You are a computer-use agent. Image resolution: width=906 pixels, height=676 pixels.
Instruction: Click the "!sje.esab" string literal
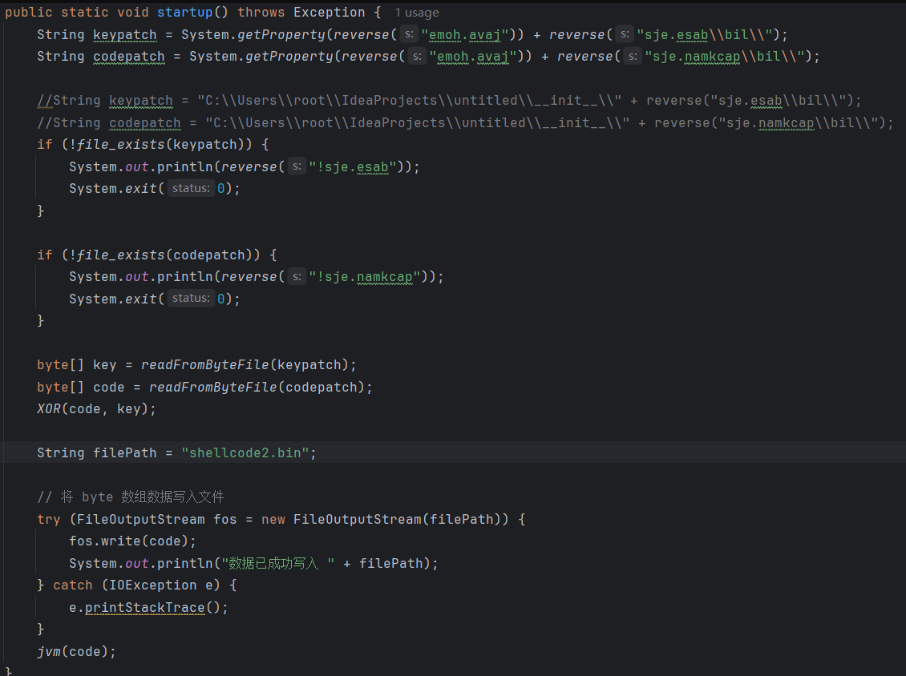click(352, 167)
